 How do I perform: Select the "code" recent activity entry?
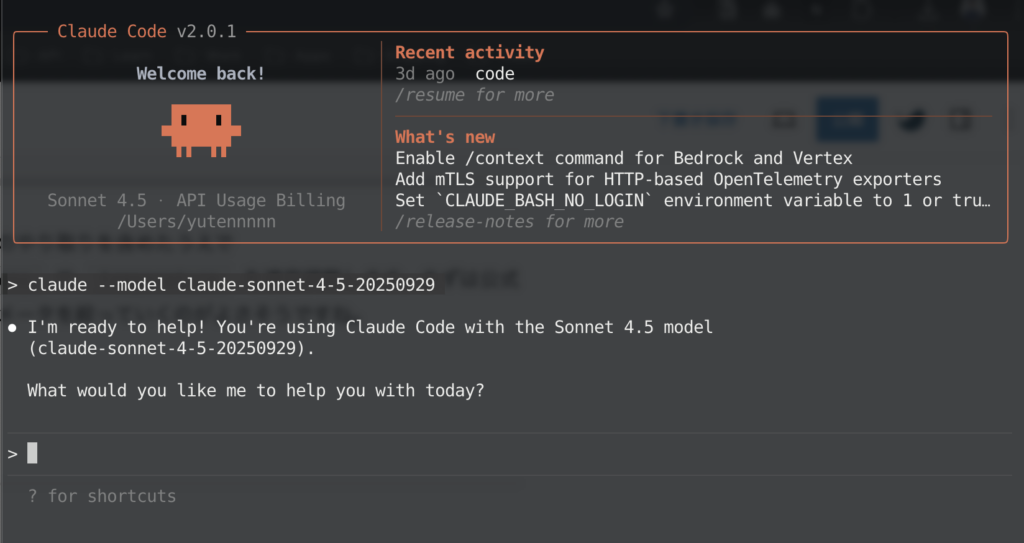coord(494,74)
